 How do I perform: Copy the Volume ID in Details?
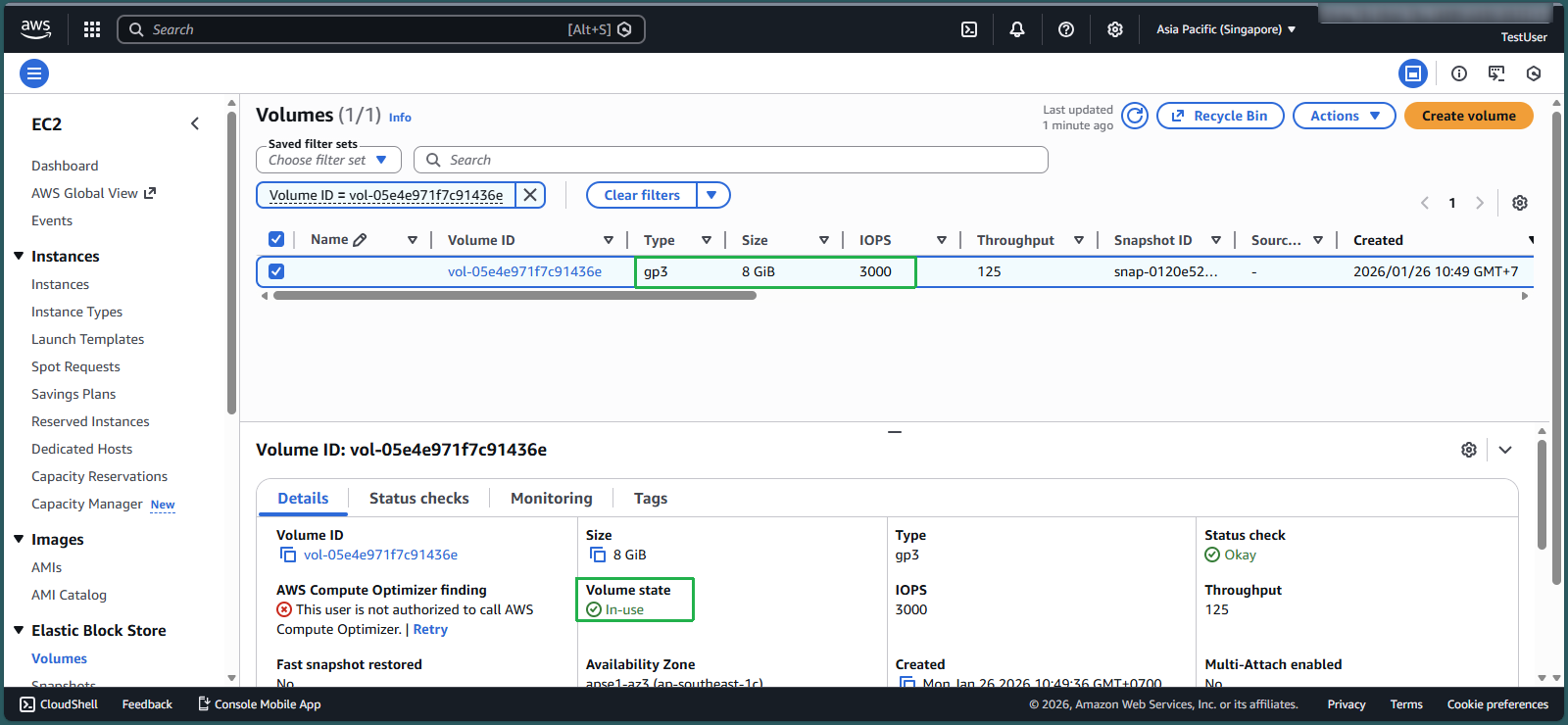point(288,555)
